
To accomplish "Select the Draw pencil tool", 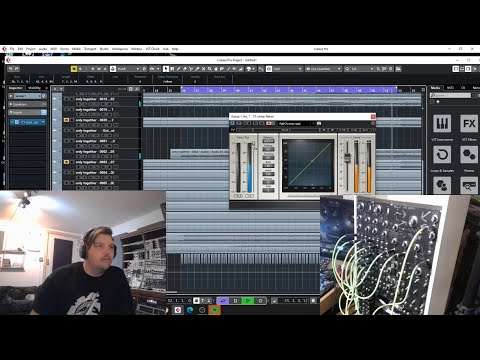I will pyautogui.click(x=178, y=69).
